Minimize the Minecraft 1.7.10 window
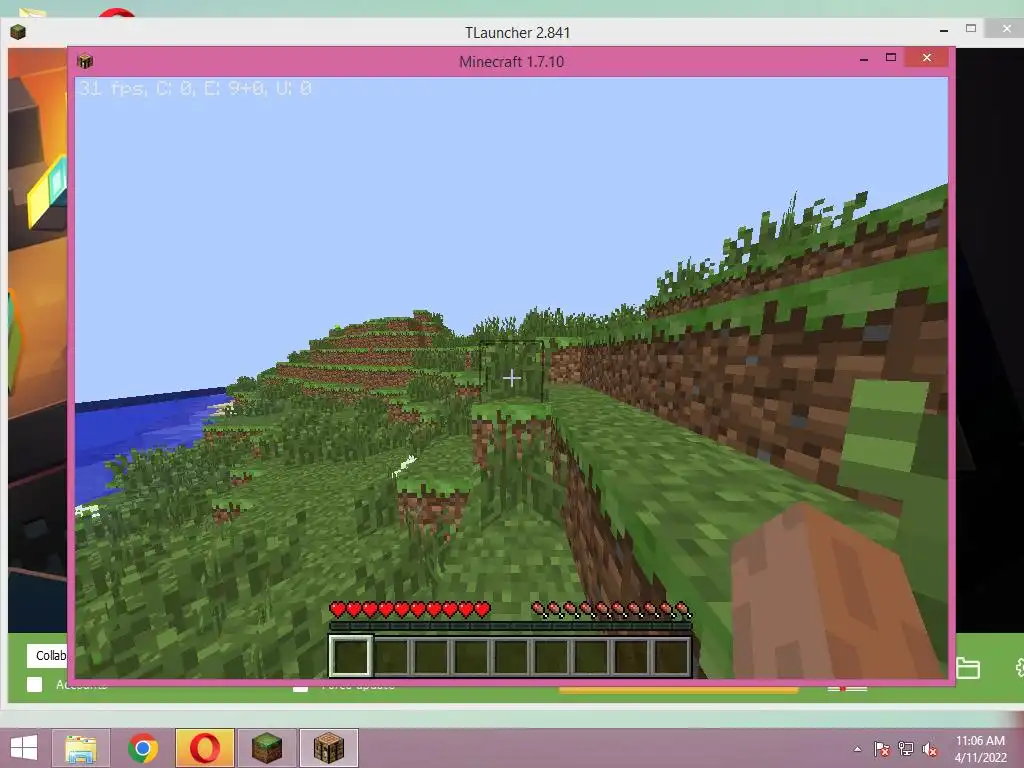 864,59
